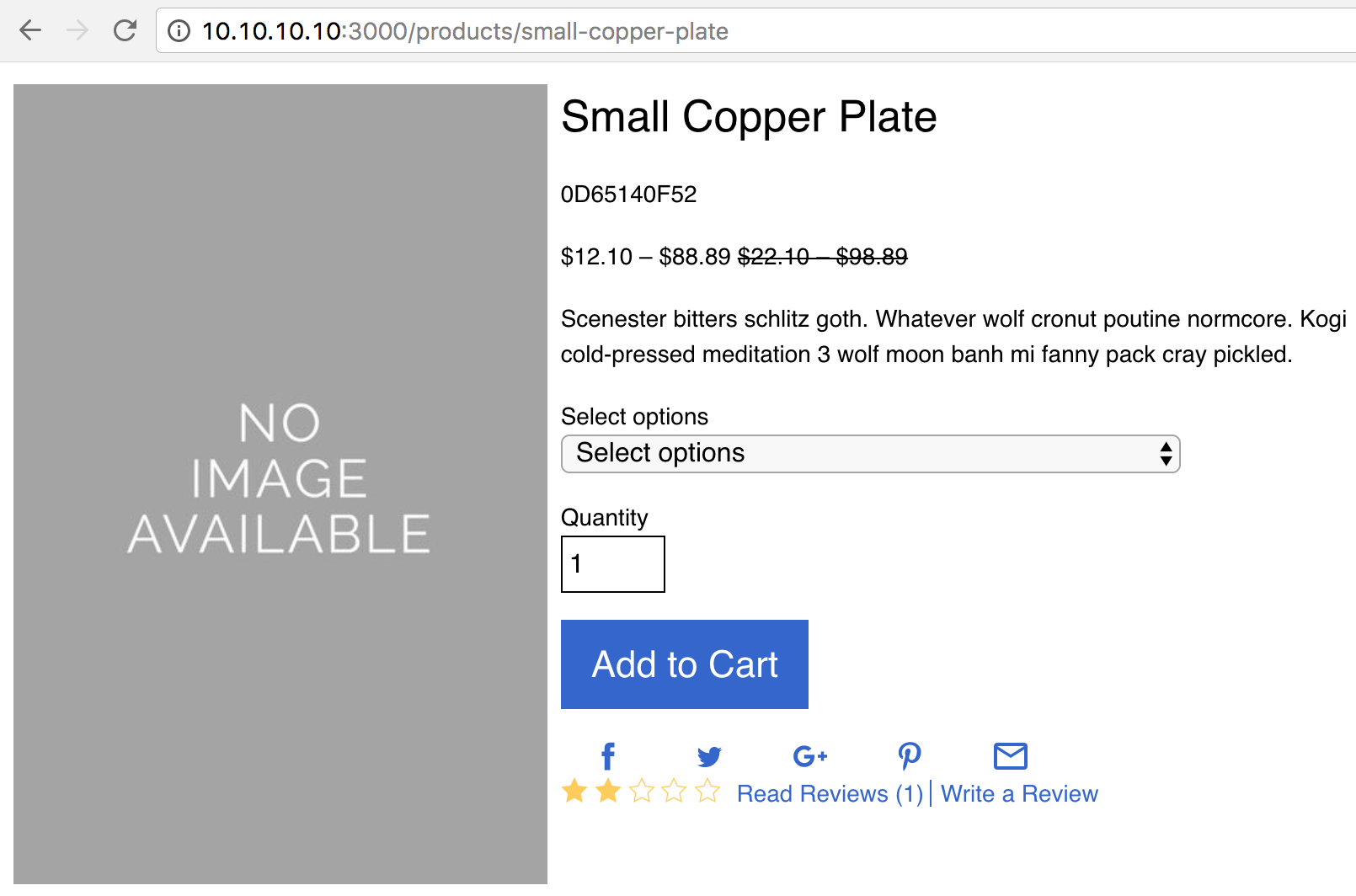Viewport: 1356px width, 896px height.
Task: Click the dropdown arrows on Select options
Action: click(x=1166, y=454)
